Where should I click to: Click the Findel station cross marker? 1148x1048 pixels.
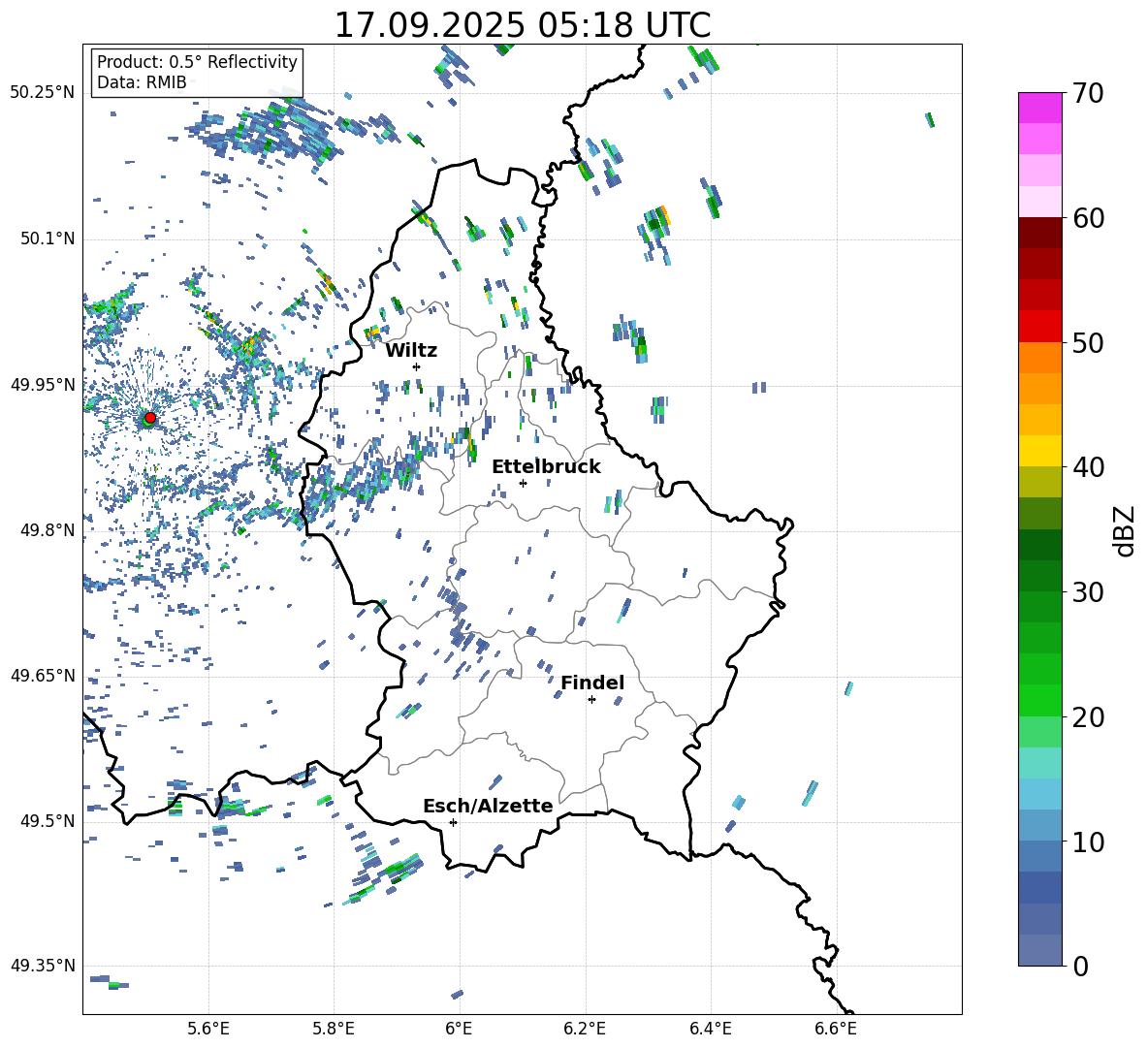click(591, 699)
